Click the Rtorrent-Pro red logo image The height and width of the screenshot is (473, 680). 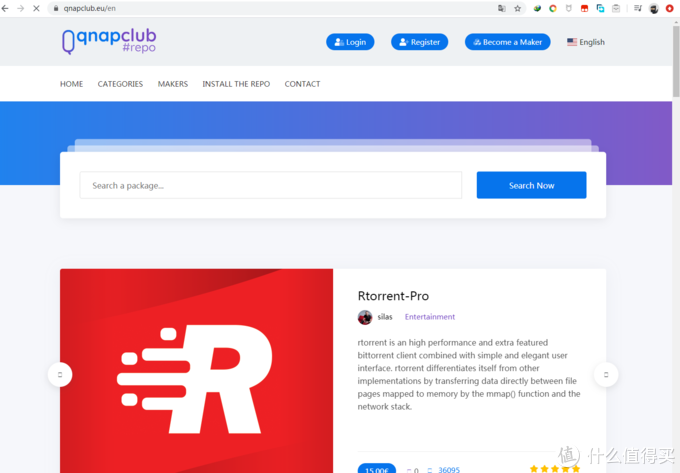[x=196, y=371]
